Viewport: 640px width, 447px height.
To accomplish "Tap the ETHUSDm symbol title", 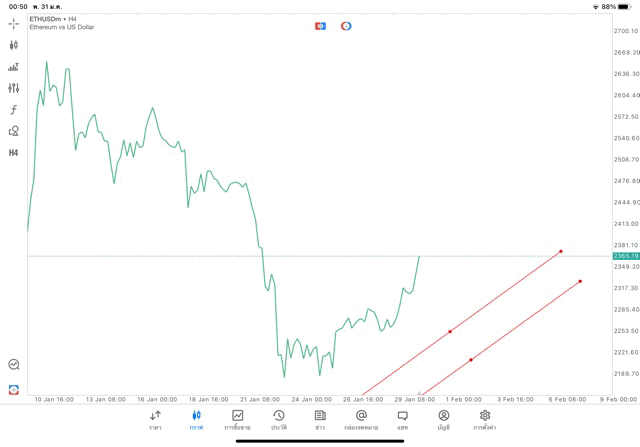I will 47,19.
